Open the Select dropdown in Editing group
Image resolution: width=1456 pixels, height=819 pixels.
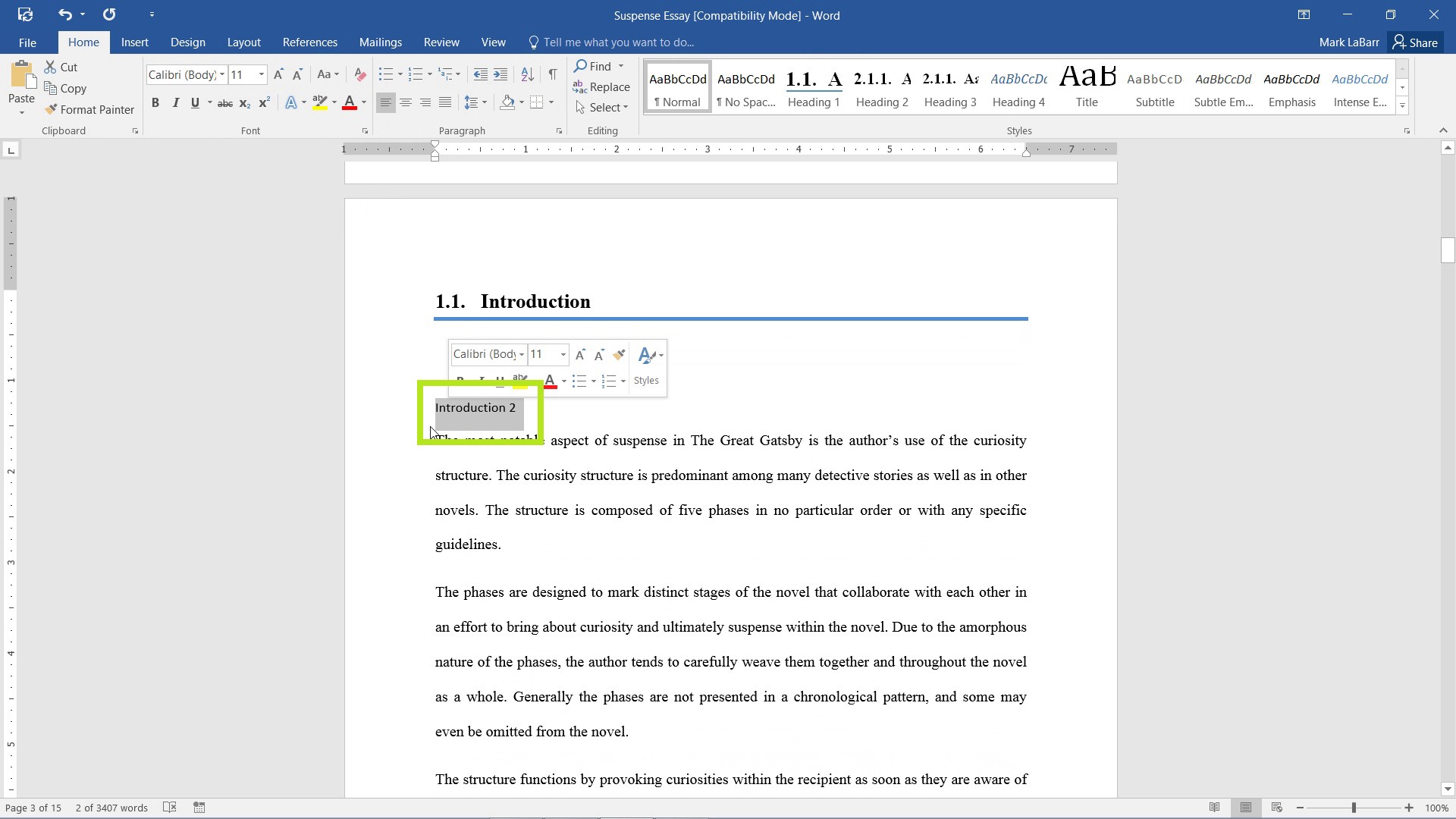click(x=603, y=107)
